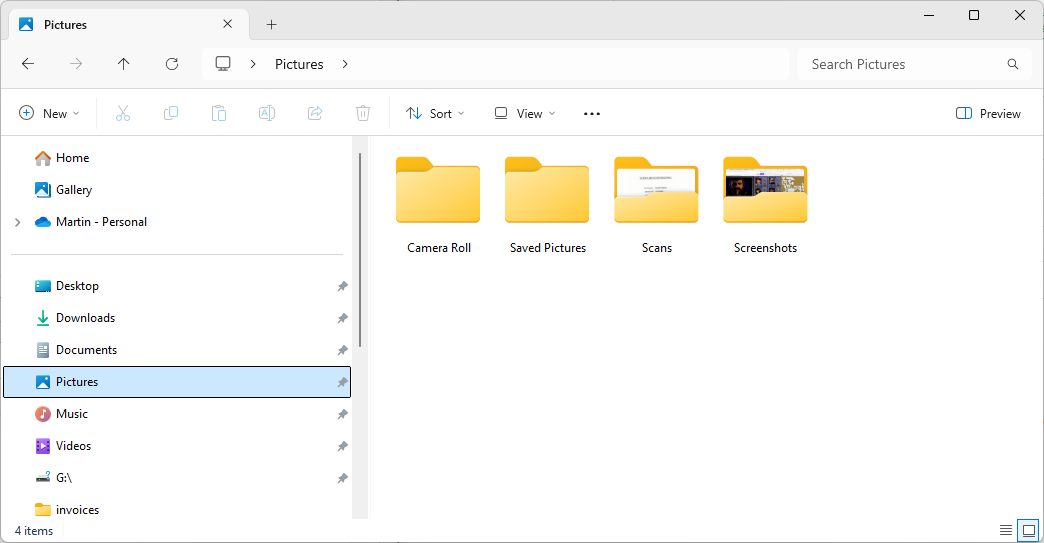This screenshot has width=1044, height=543.
Task: Click the navigation pane scrollbar
Action: pyautogui.click(x=360, y=250)
